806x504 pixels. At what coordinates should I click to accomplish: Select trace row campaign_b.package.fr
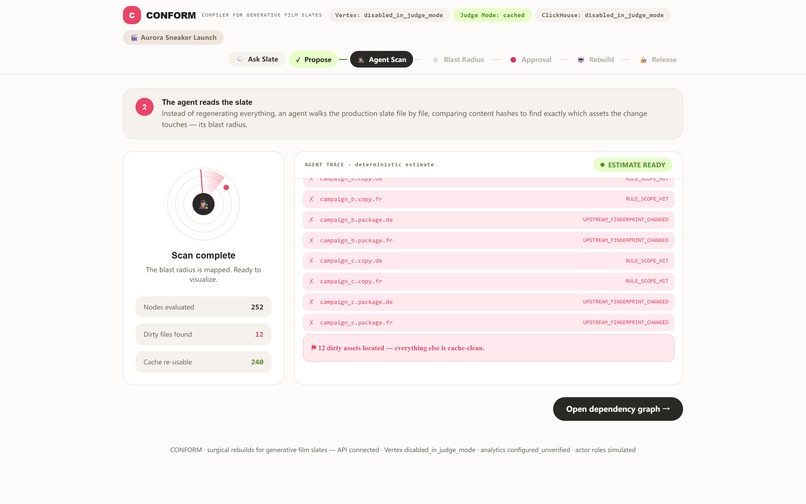coord(488,240)
